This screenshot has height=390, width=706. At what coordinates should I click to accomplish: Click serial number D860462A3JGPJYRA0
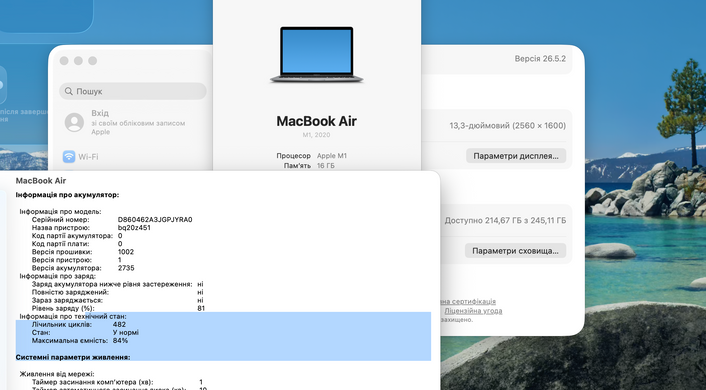pyautogui.click(x=155, y=220)
